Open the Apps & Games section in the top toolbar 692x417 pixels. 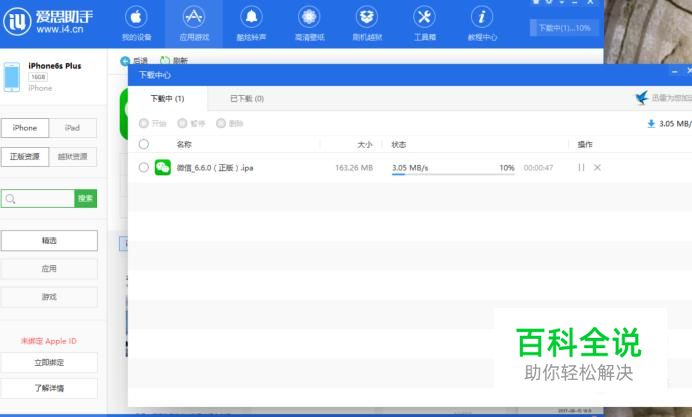pos(194,24)
